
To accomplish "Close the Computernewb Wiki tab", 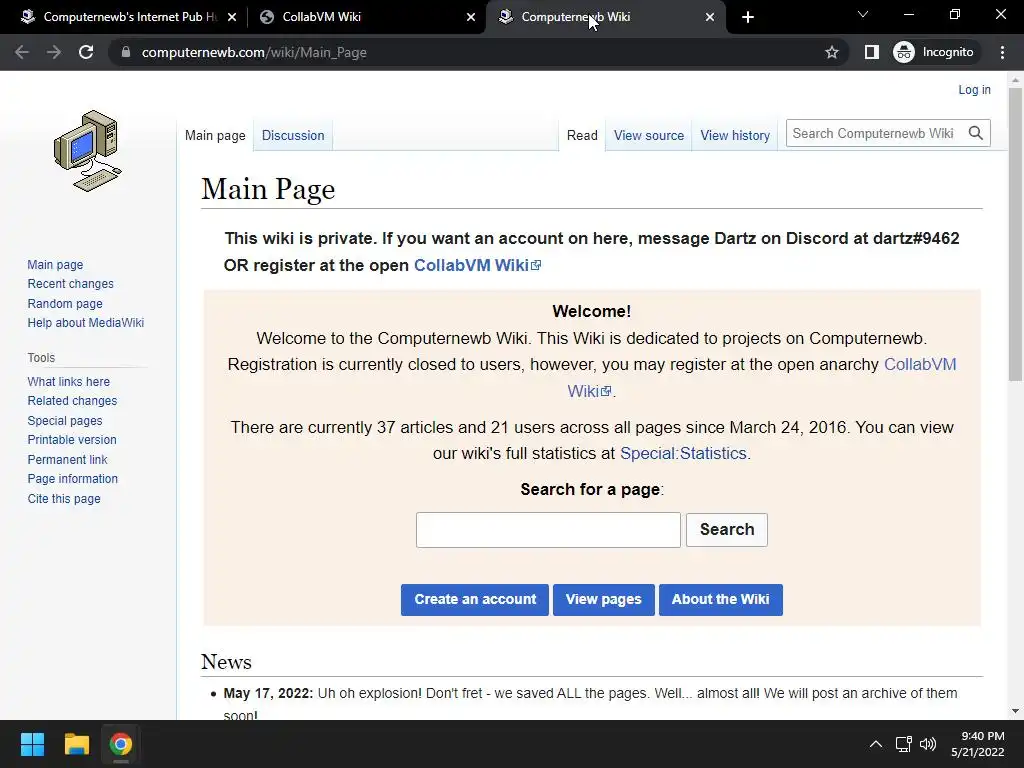I will tap(710, 17).
